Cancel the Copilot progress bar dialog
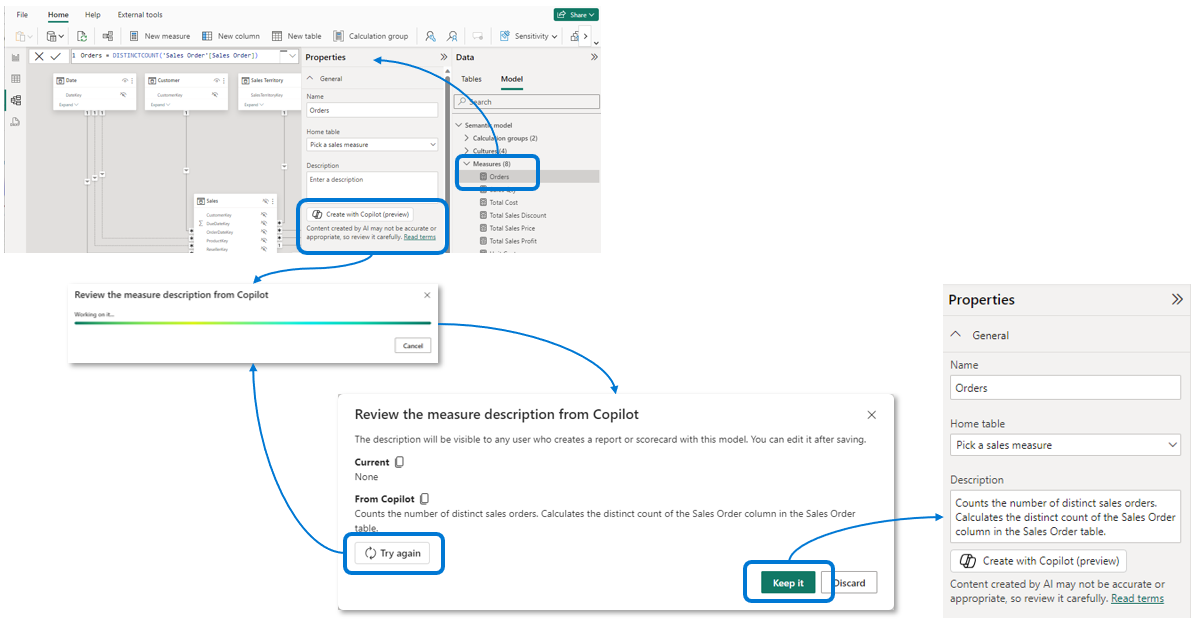This screenshot has width=1199, height=627. point(412,345)
